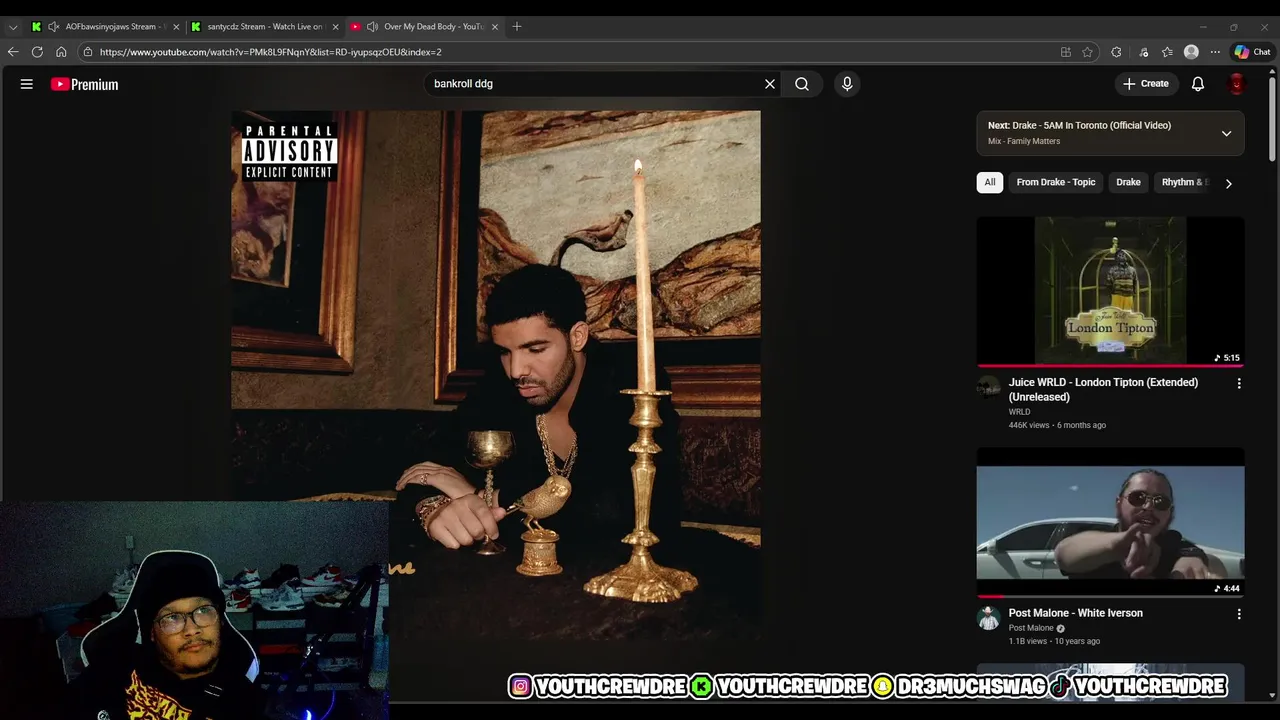Open Post Malone - White Iverson title link

1075,613
